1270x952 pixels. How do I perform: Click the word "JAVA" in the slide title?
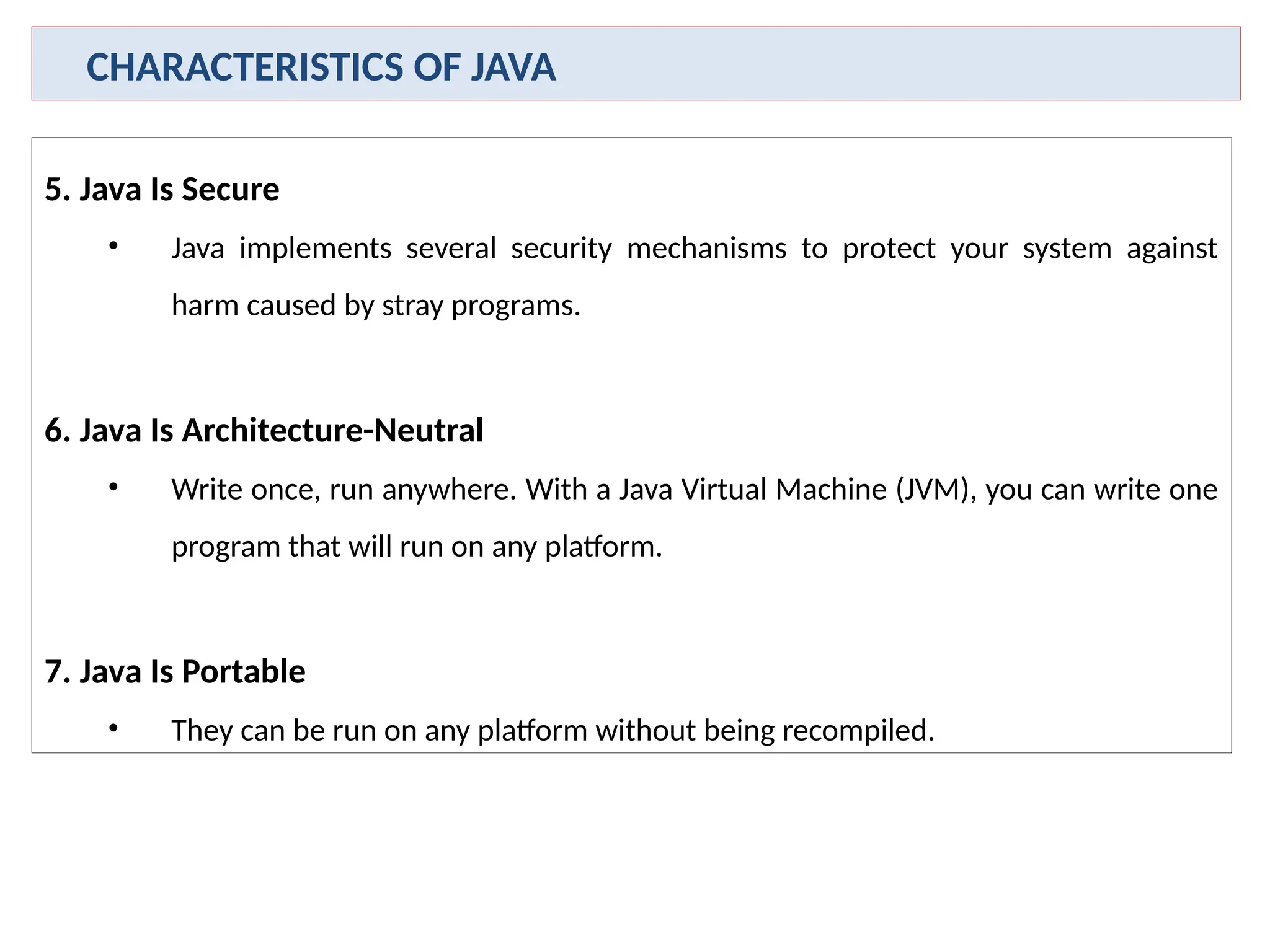tap(513, 67)
